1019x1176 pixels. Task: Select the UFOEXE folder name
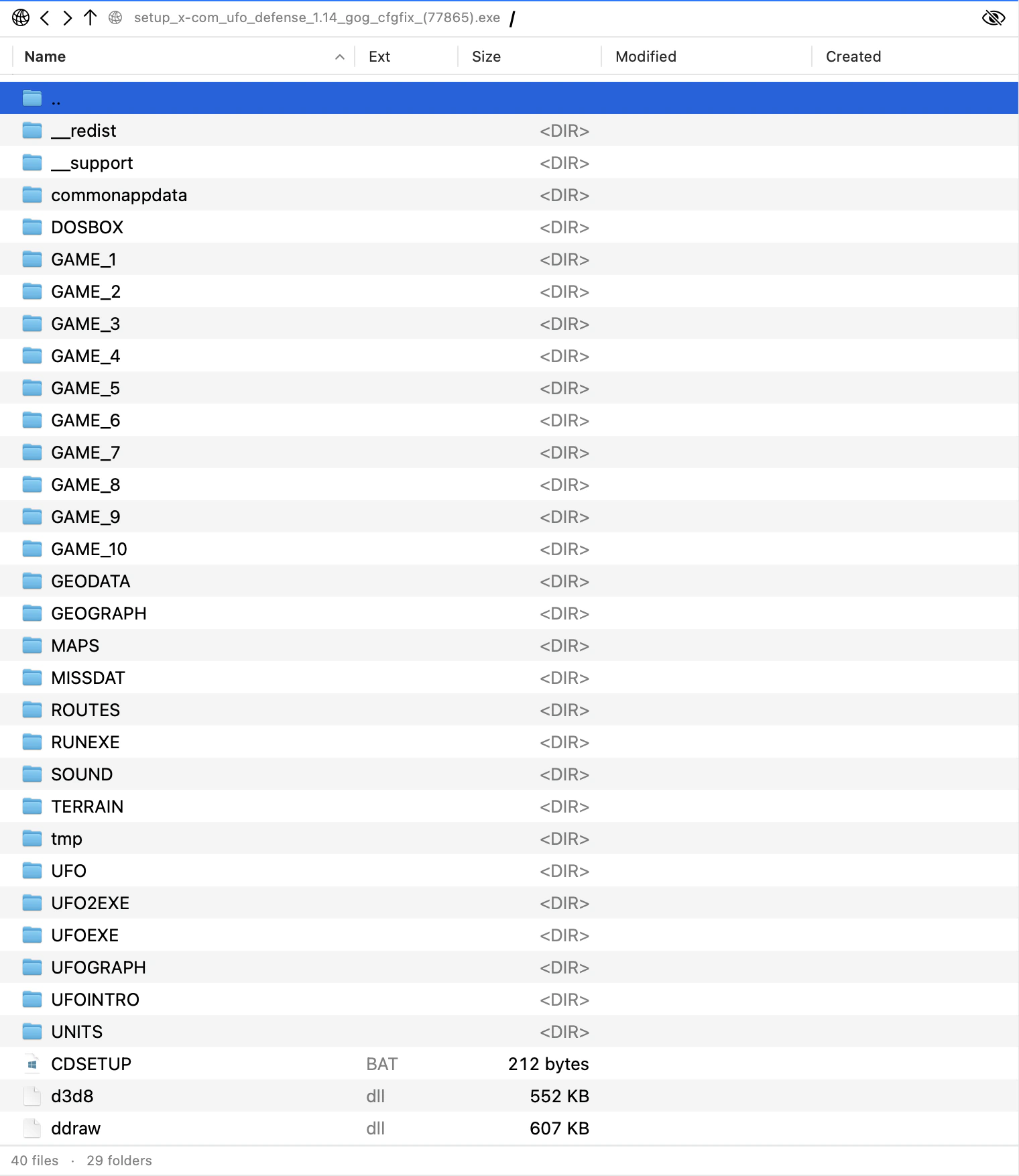(84, 935)
